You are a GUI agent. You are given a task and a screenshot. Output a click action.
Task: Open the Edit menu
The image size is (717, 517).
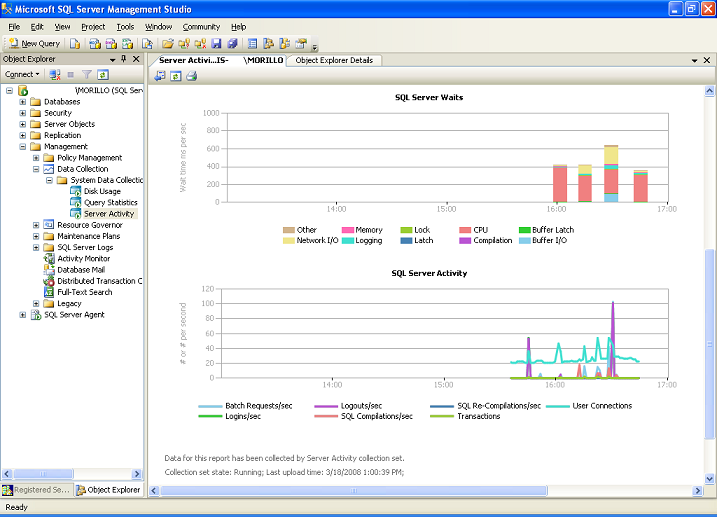pyautogui.click(x=37, y=27)
